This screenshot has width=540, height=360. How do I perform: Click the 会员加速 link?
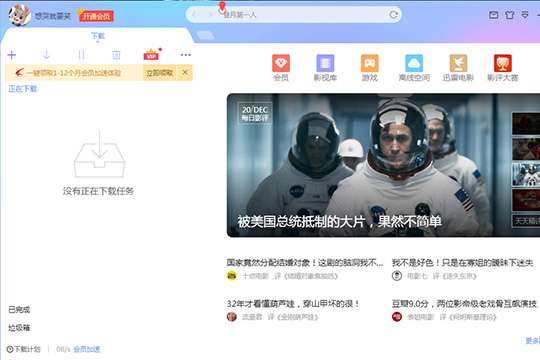tap(87, 349)
